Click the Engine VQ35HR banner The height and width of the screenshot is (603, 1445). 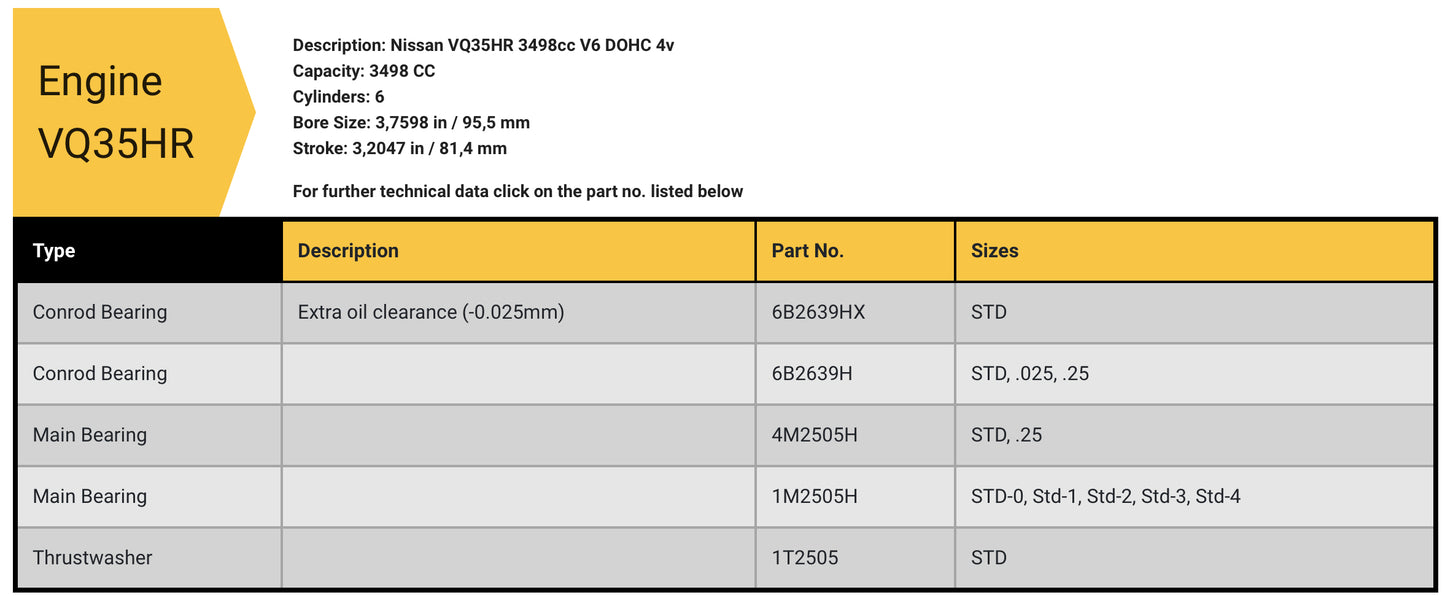tap(116, 112)
